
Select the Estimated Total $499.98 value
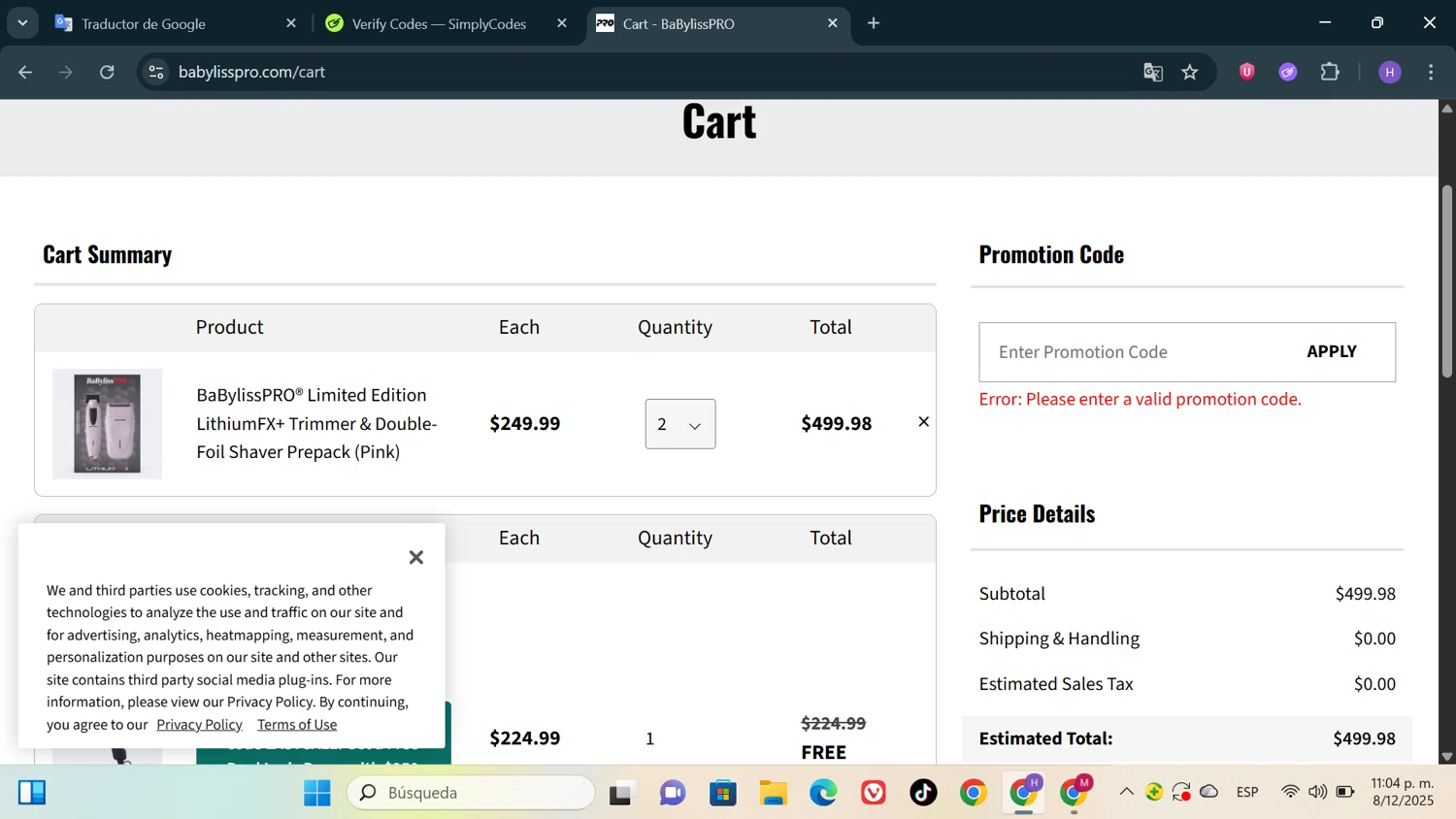(x=1364, y=738)
